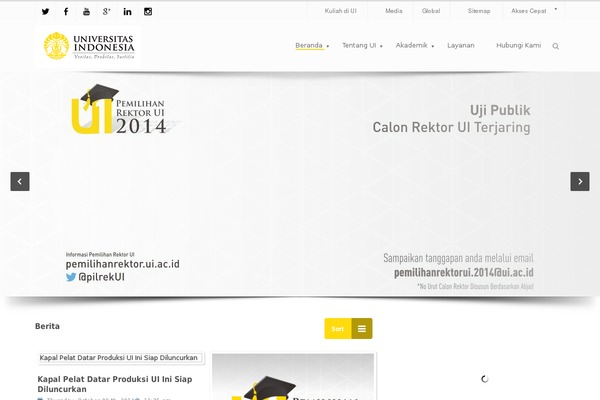Click the list view icon beside Sort

[x=362, y=328]
